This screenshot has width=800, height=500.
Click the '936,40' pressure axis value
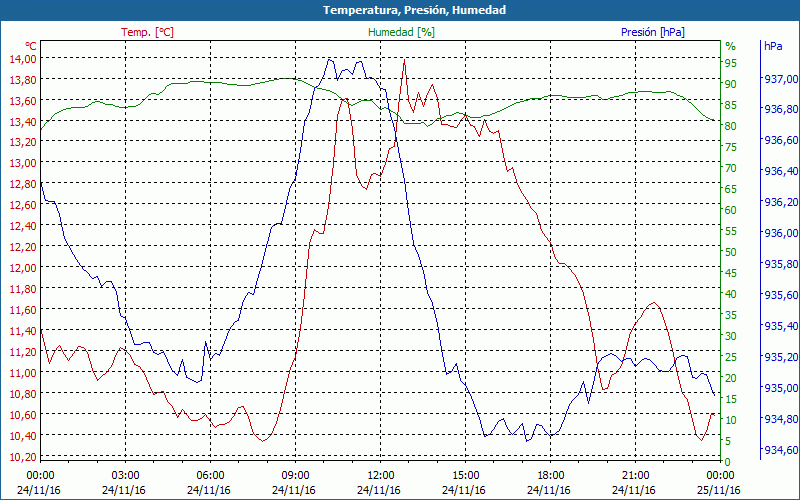tap(779, 171)
